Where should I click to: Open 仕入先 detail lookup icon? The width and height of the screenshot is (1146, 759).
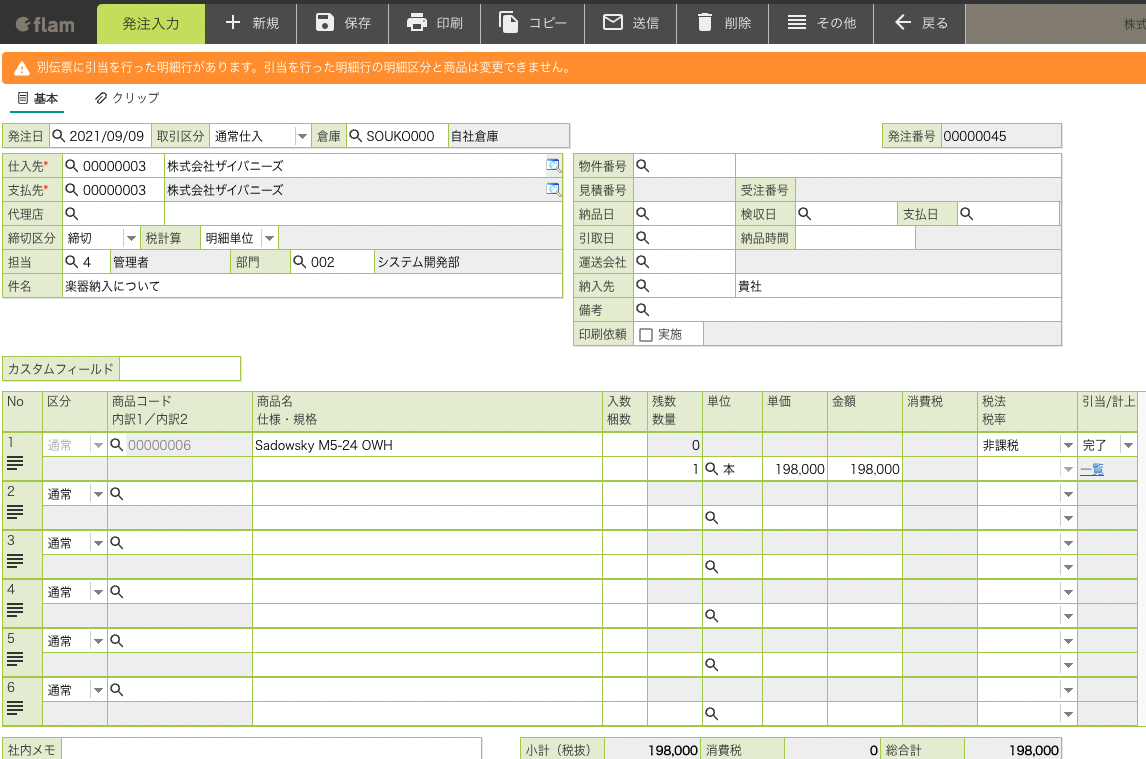pyautogui.click(x=553, y=166)
